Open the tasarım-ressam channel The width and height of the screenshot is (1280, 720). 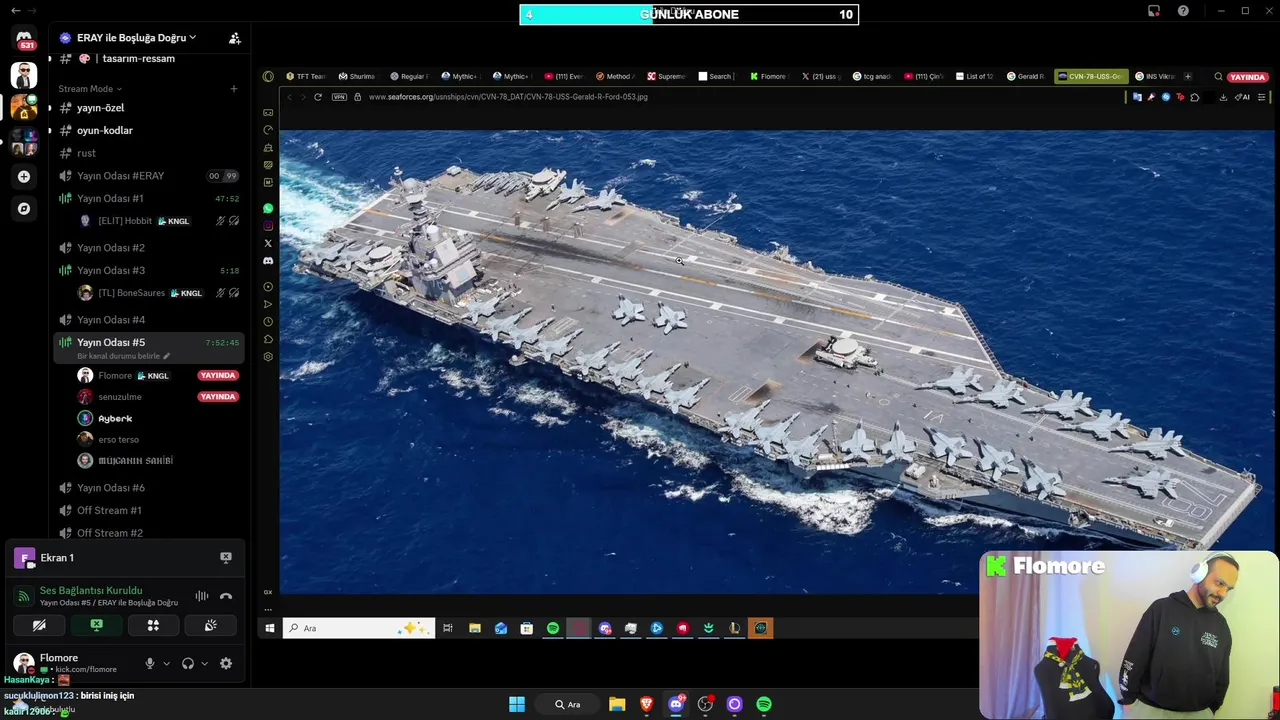(149, 59)
